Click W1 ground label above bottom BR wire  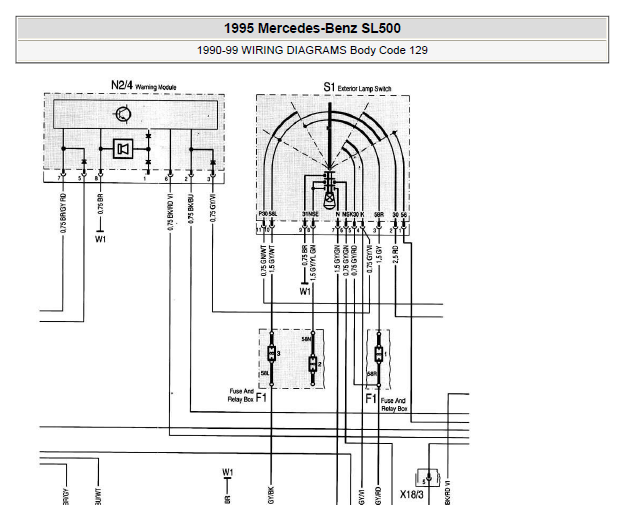coord(227,472)
